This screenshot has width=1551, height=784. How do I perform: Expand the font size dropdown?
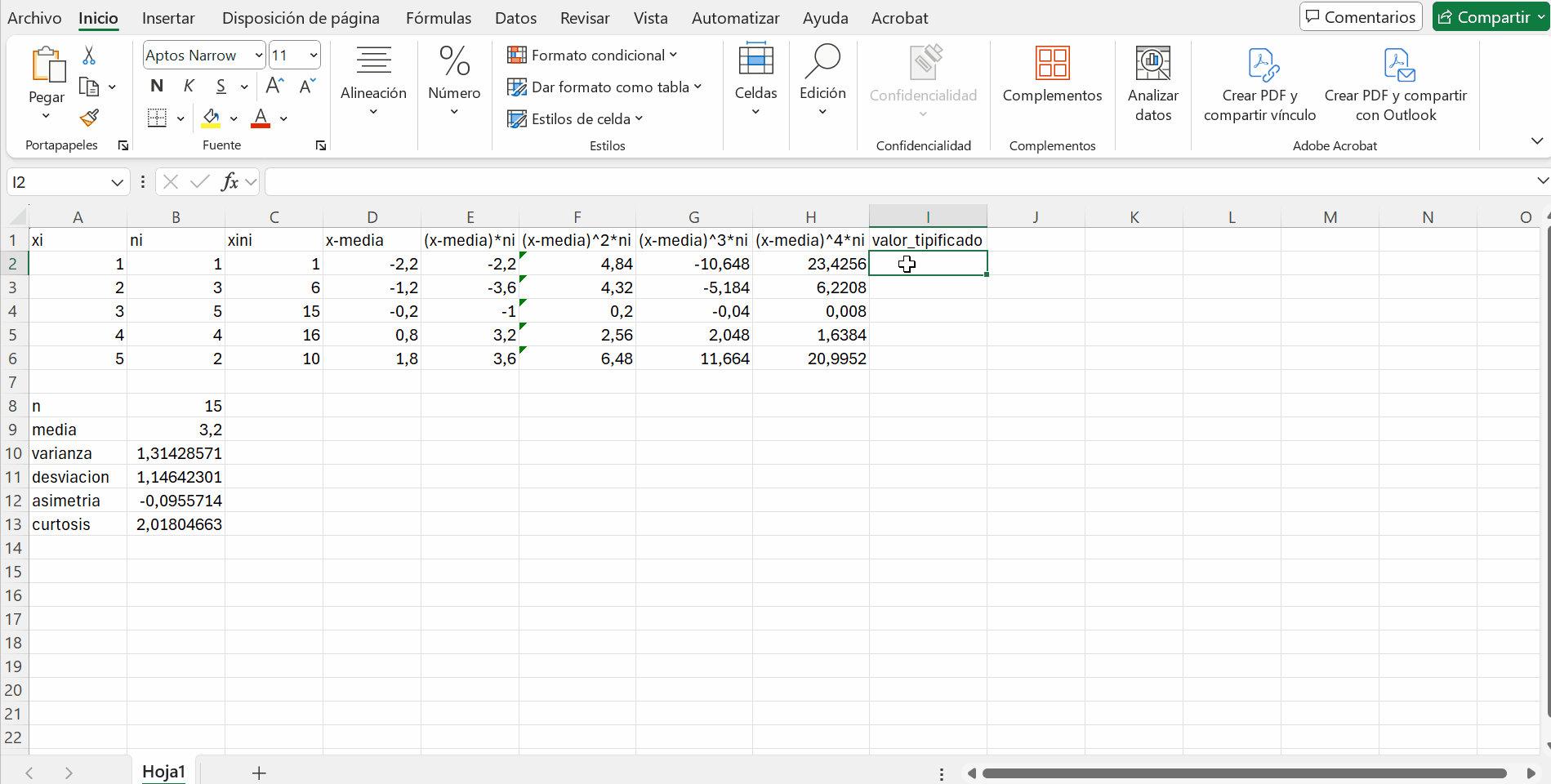coord(314,56)
